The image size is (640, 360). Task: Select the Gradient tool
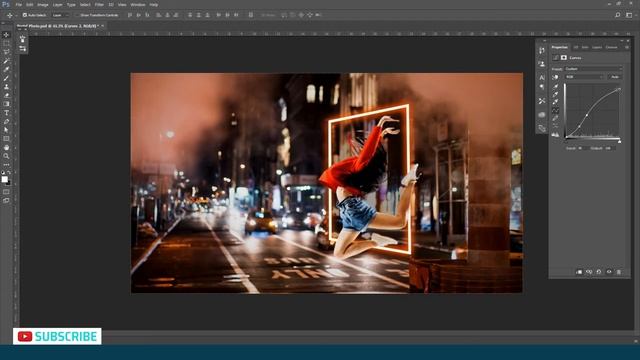pyautogui.click(x=6, y=104)
